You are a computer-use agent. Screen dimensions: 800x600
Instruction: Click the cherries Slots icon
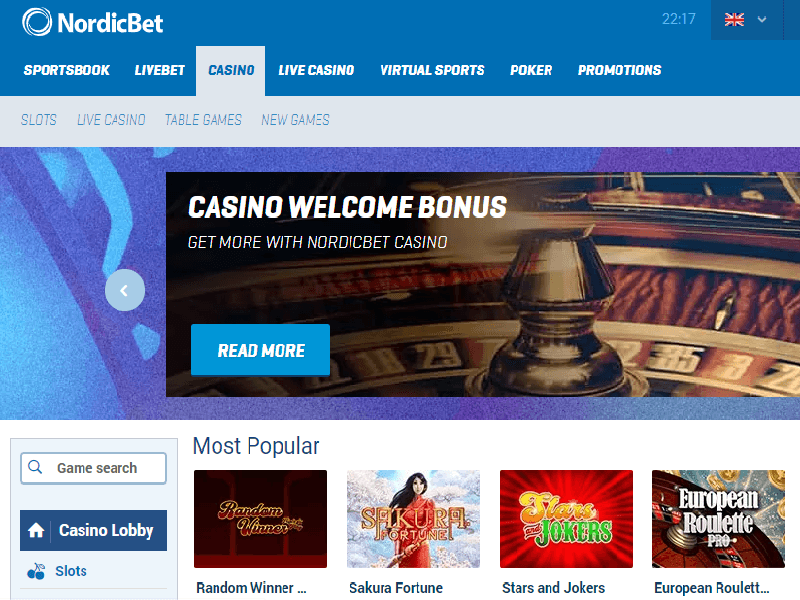(x=36, y=571)
